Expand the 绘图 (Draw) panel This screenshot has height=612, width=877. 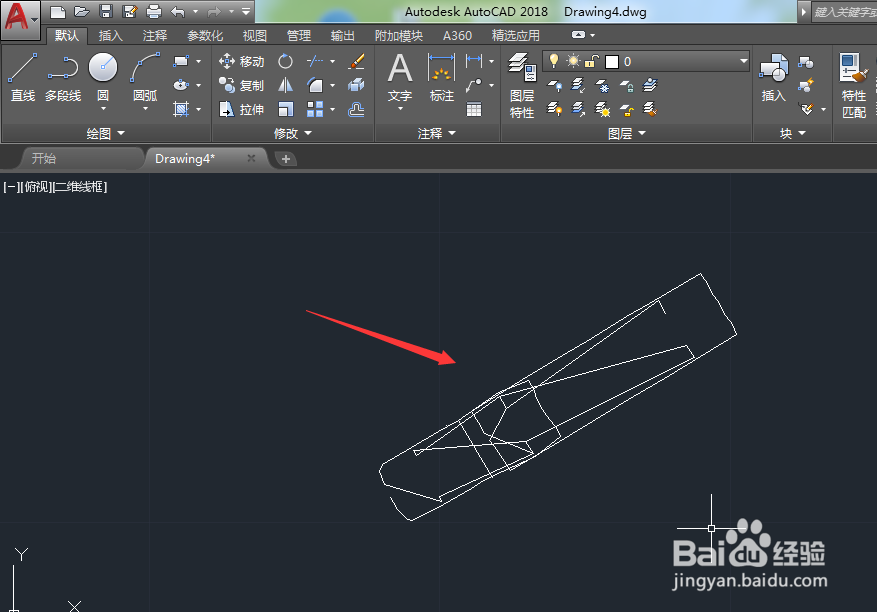(x=106, y=133)
